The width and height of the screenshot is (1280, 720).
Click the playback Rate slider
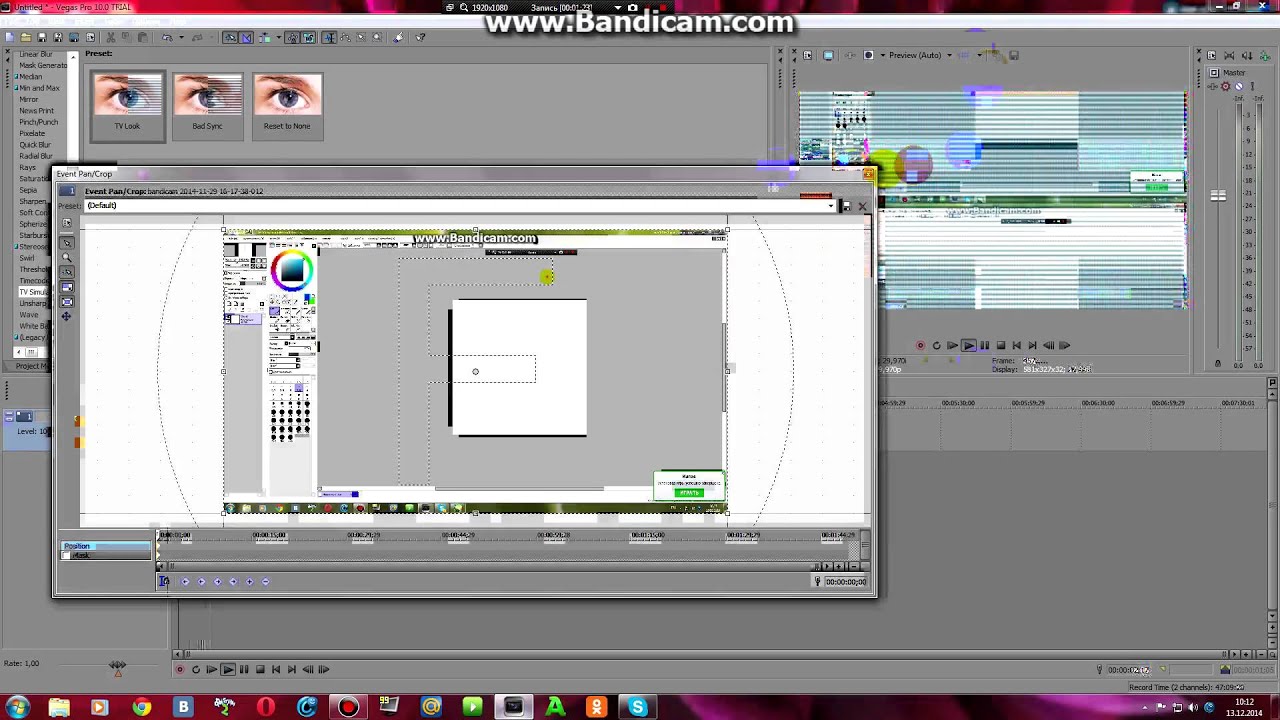point(118,665)
